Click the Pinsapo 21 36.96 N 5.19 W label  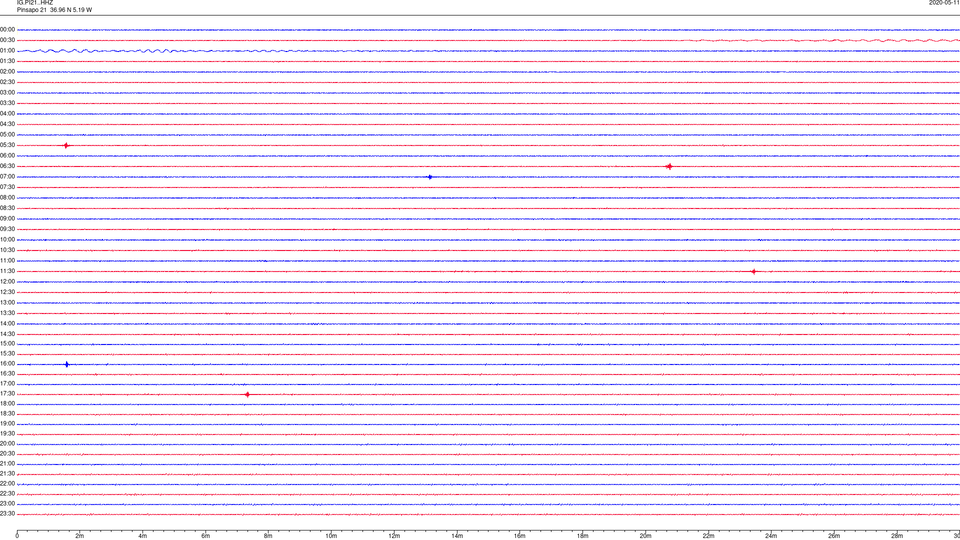[54, 10]
